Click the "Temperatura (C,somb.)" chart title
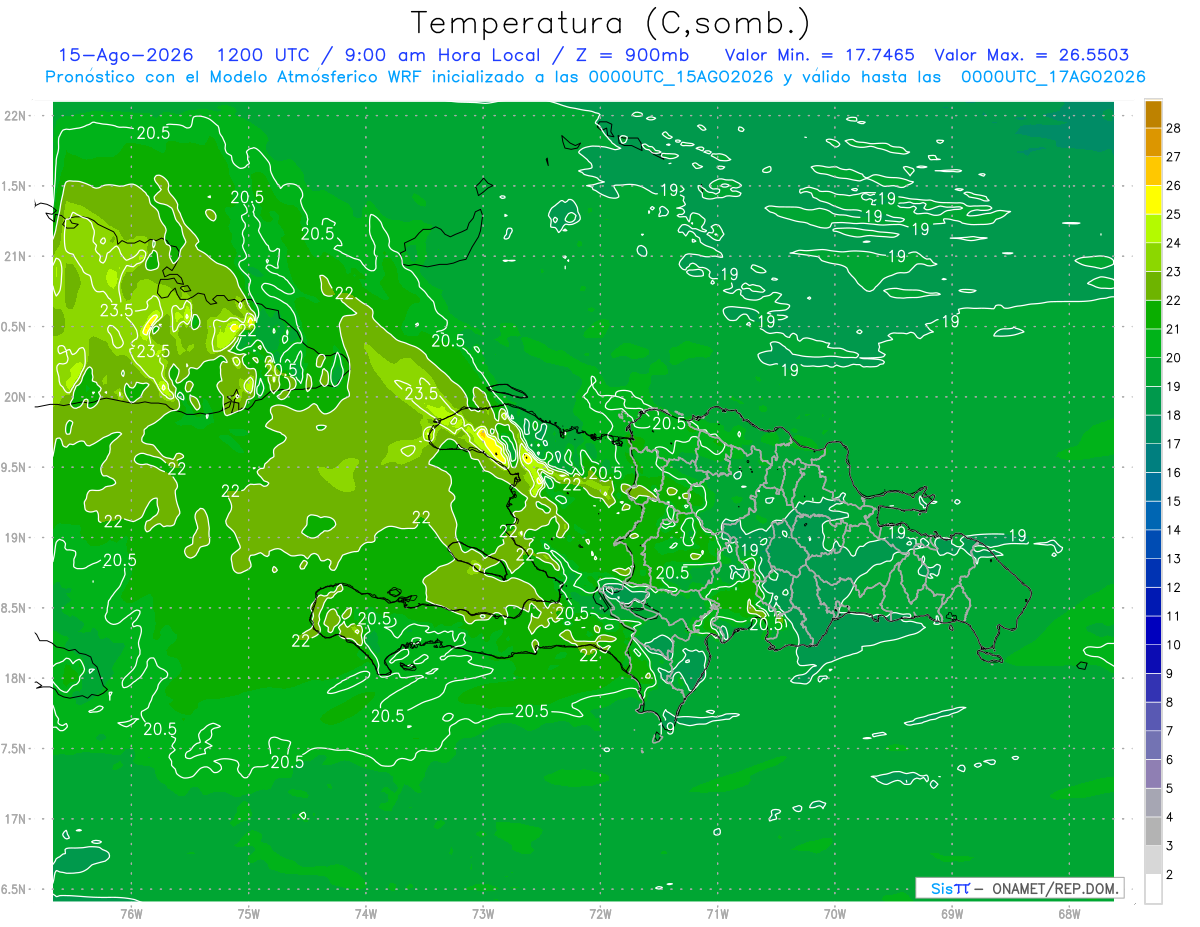 click(611, 23)
